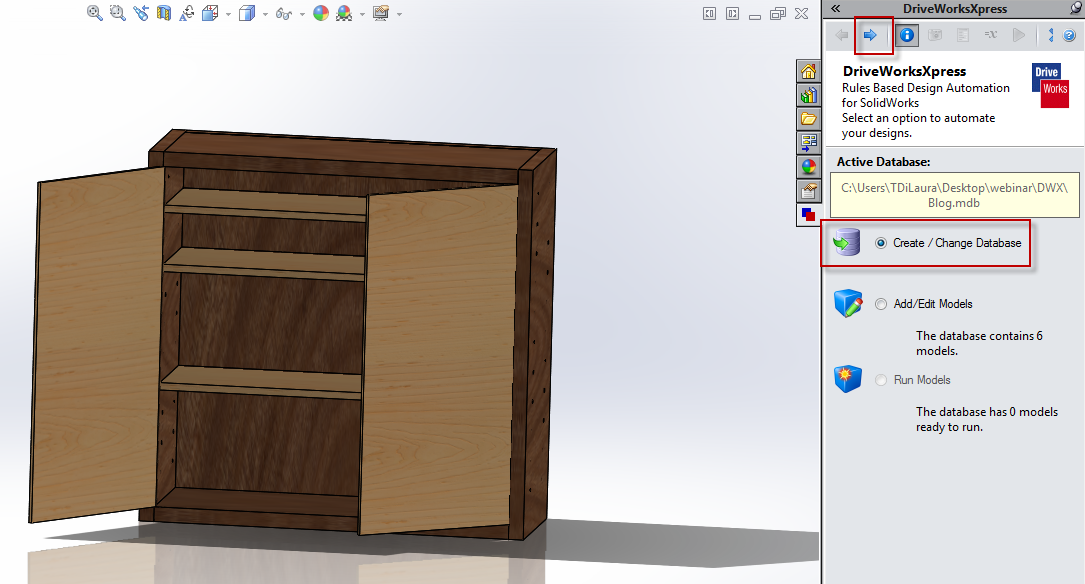Click the Add/Edit Models cube icon

click(848, 303)
